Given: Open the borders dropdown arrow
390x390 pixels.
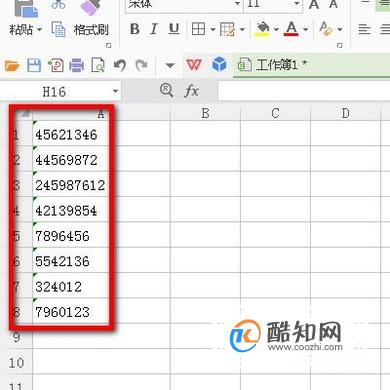Looking at the screenshot, I should point(213,30).
